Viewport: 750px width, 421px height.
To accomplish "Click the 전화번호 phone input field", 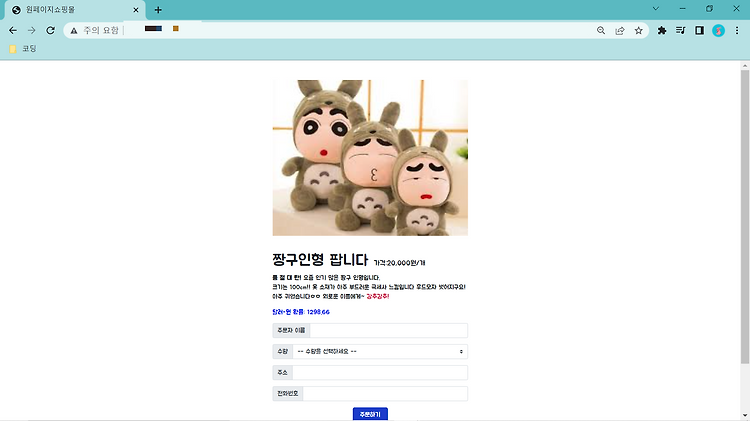I will (385, 393).
